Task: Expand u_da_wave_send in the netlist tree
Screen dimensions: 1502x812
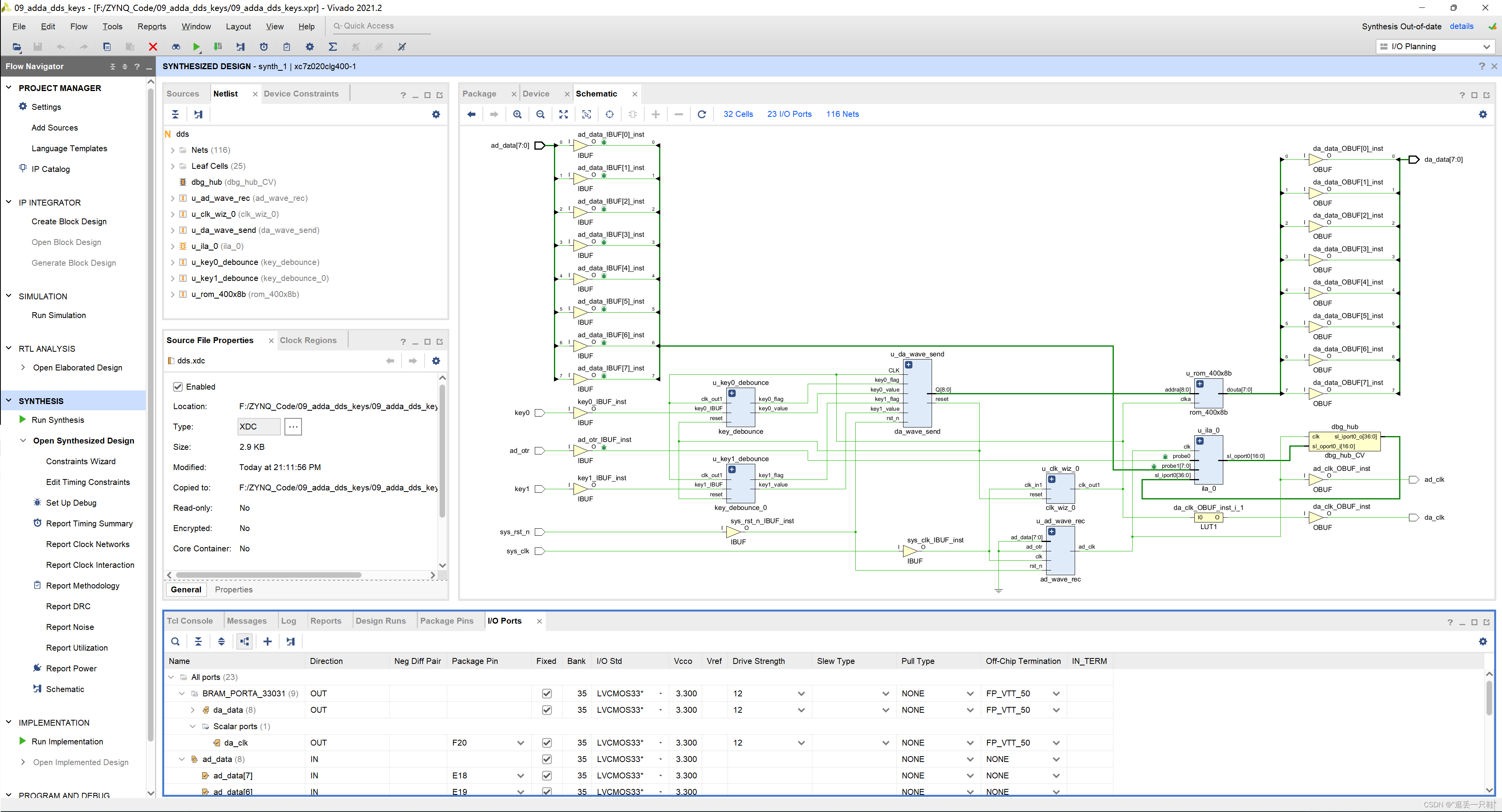Action: tap(172, 230)
